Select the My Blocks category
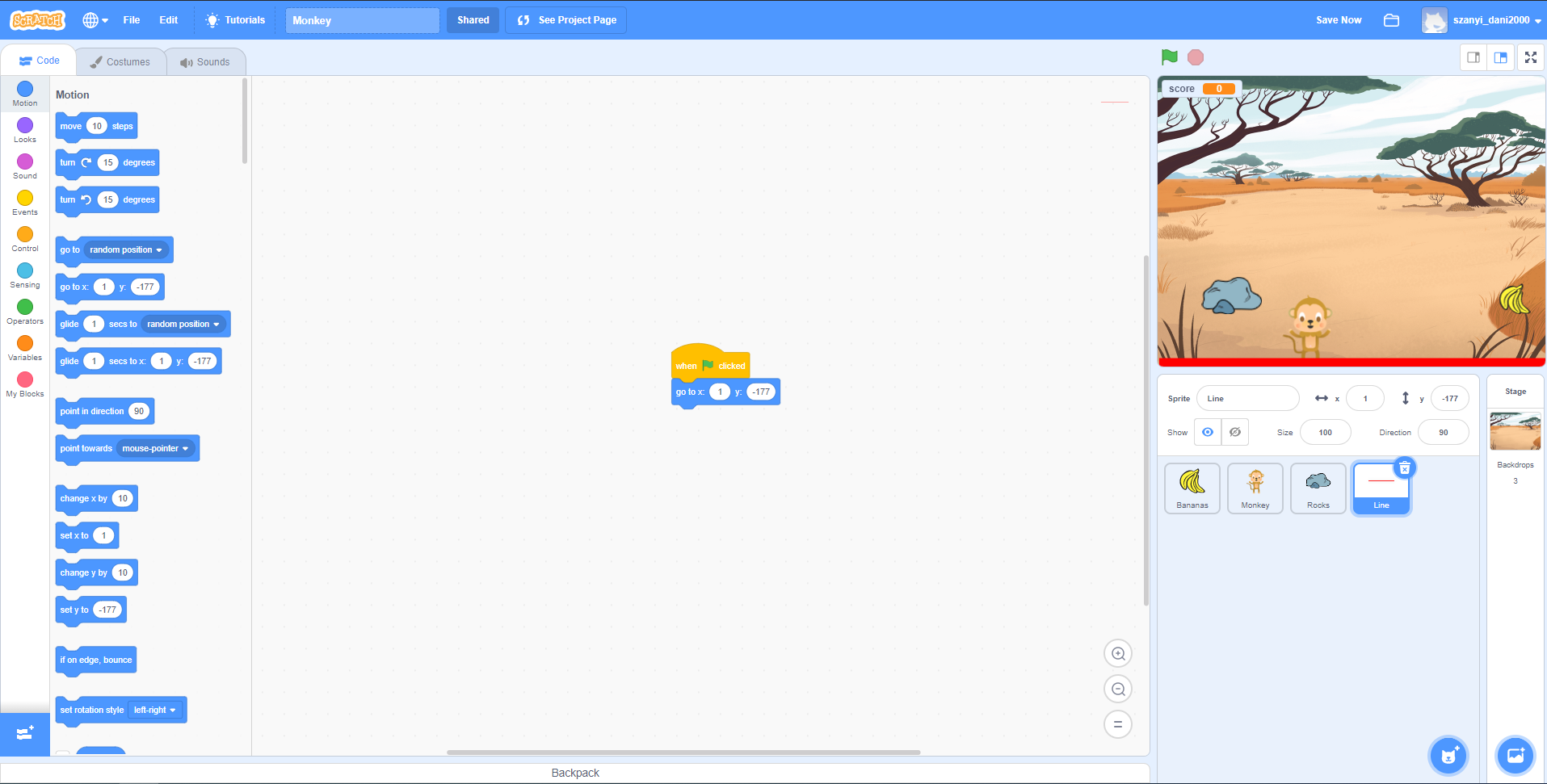 pyautogui.click(x=25, y=385)
